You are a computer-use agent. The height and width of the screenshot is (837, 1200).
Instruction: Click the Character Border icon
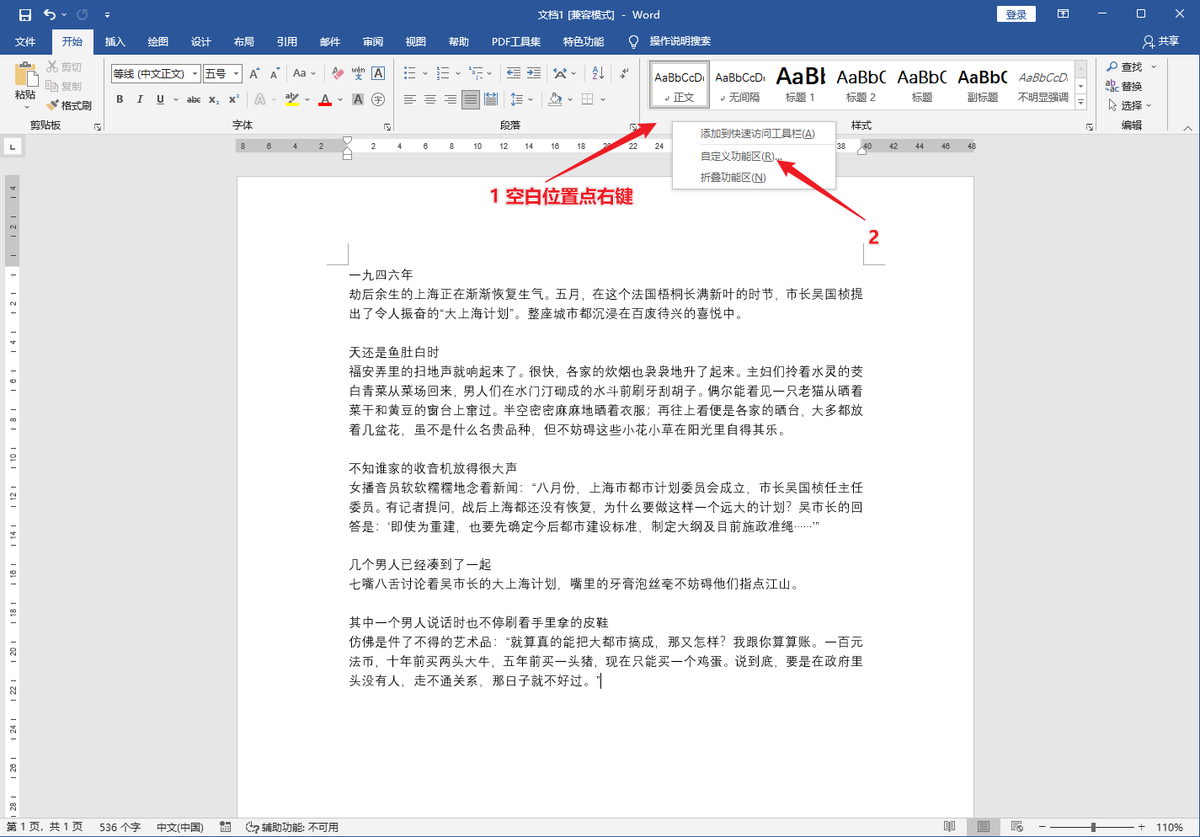pyautogui.click(x=378, y=73)
